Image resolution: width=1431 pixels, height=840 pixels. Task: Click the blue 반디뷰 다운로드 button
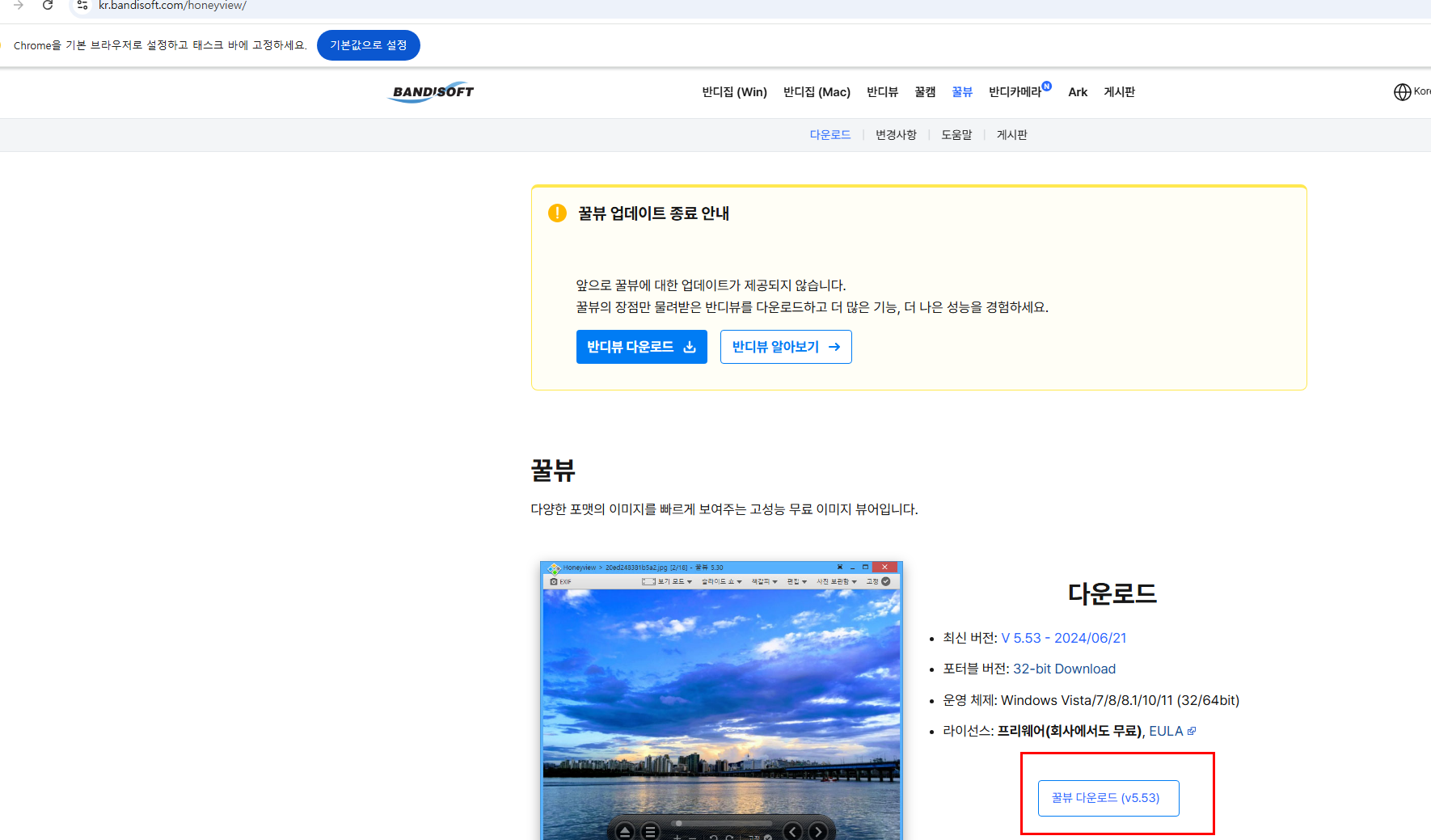tap(642, 347)
